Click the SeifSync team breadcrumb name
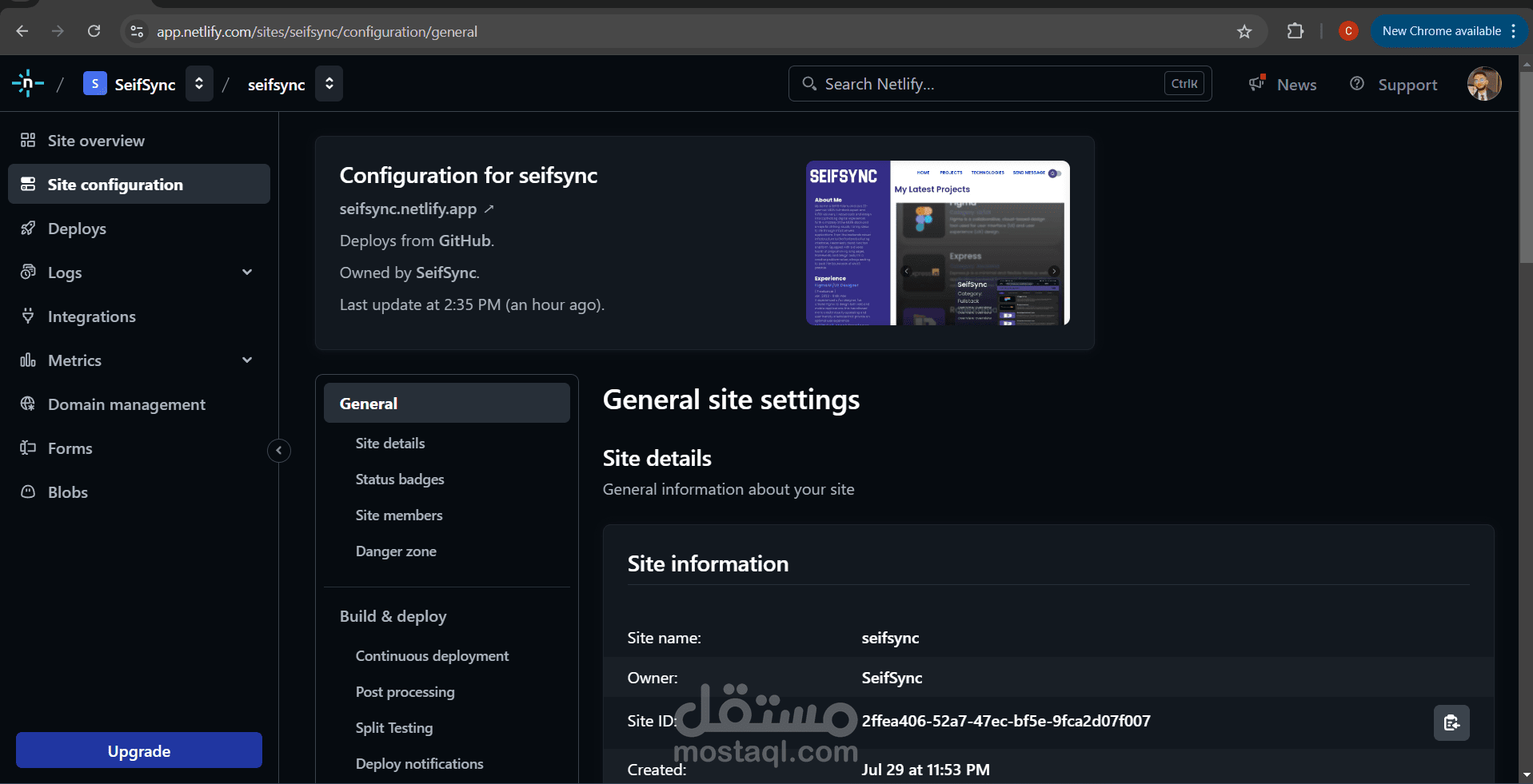Screen dimensions: 1533x784 [145, 84]
